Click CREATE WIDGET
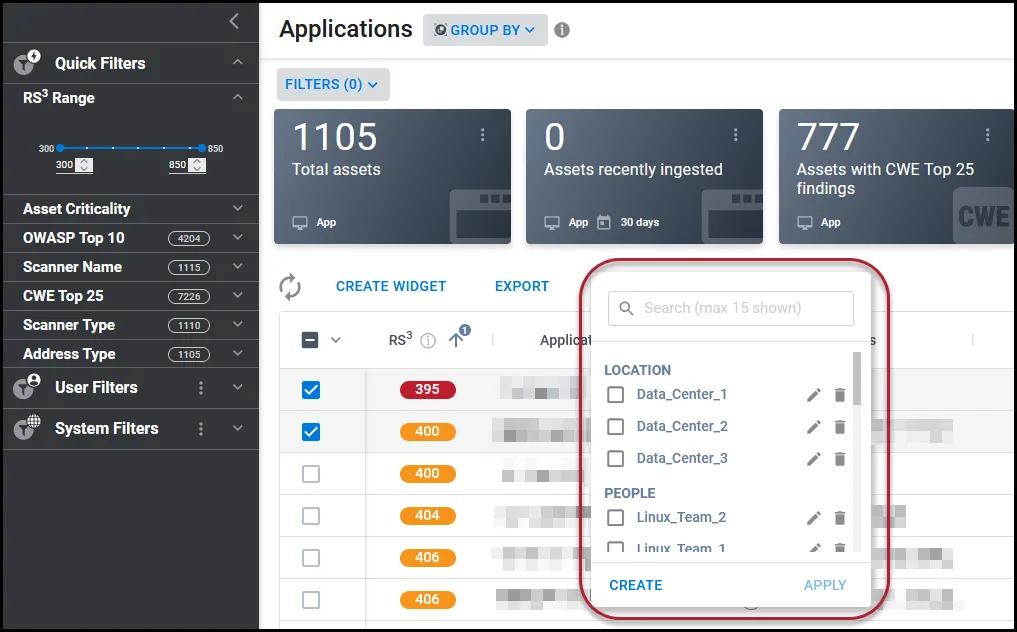The image size is (1017, 632). point(391,286)
